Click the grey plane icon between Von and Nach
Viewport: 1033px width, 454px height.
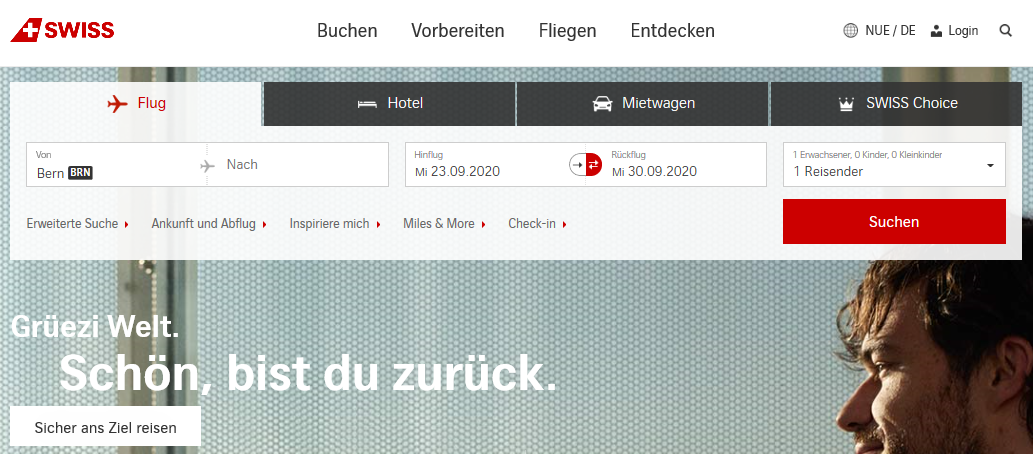[x=208, y=165]
